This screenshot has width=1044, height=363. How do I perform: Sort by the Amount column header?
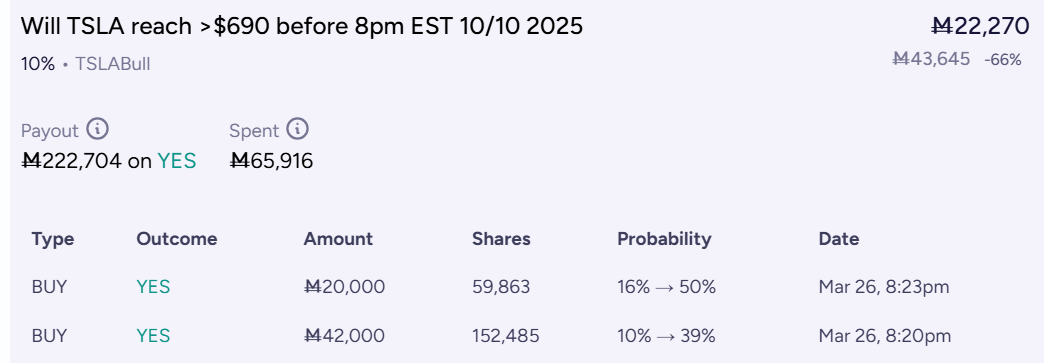point(338,238)
